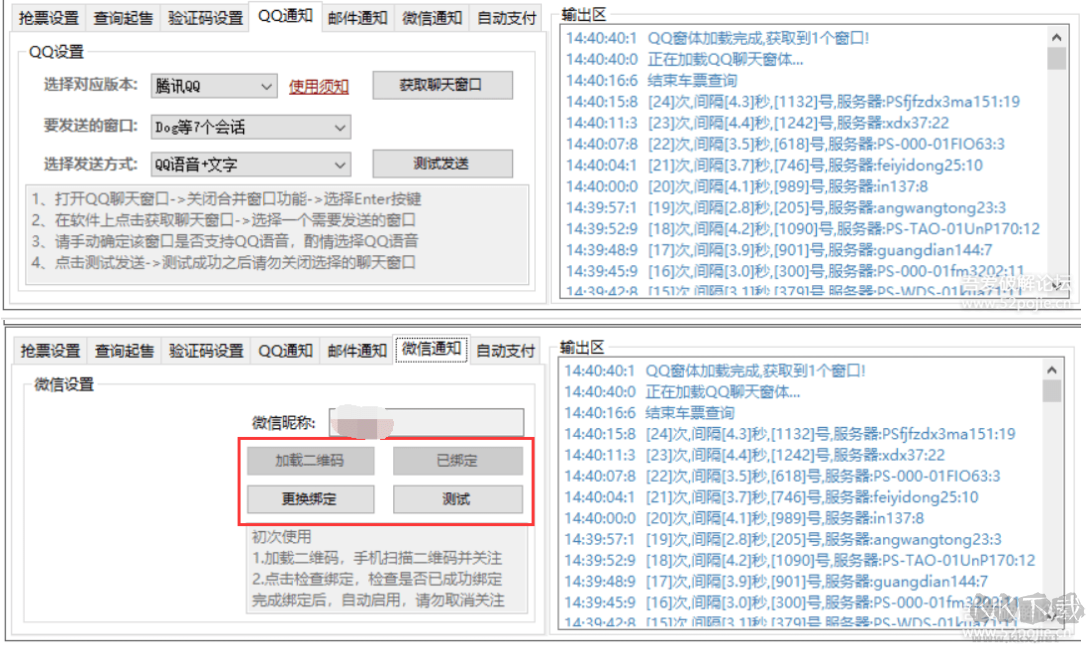Screen dimensions: 1086x645
Task: Select lower log line 14:40:40:1 QQ窗体加载完成
Action: [x=715, y=371]
